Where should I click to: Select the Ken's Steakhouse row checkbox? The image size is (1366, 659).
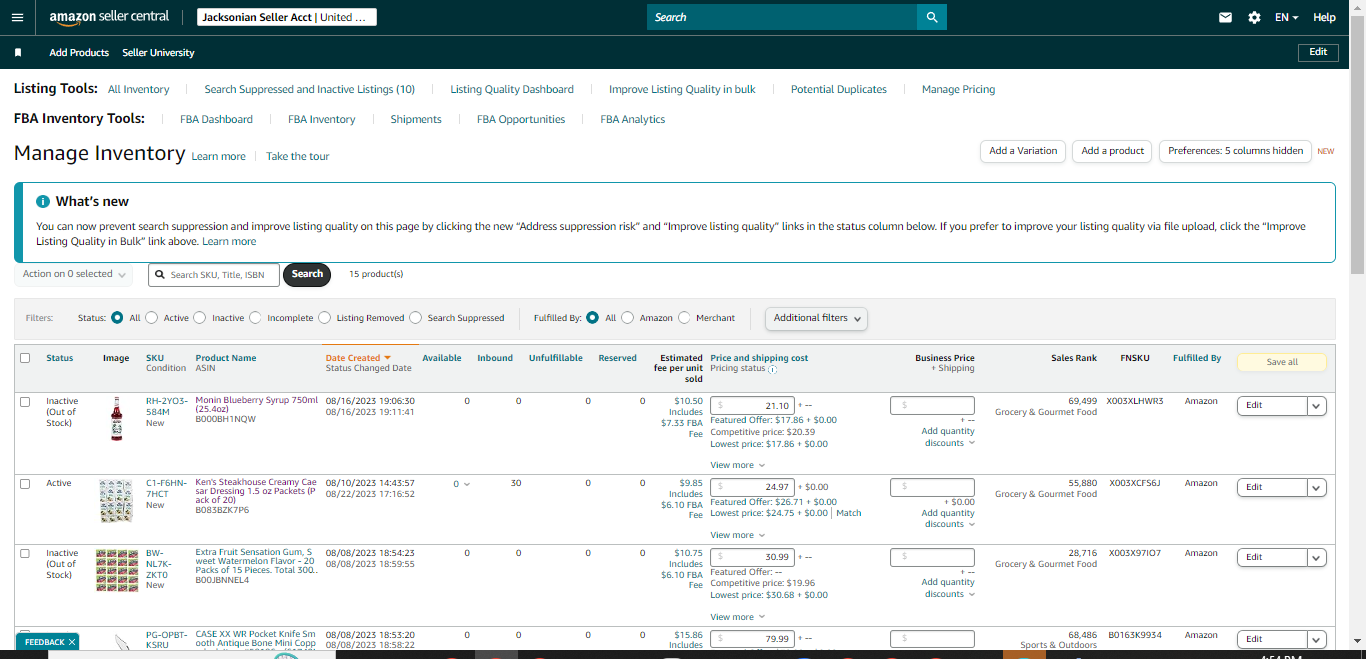tap(25, 483)
